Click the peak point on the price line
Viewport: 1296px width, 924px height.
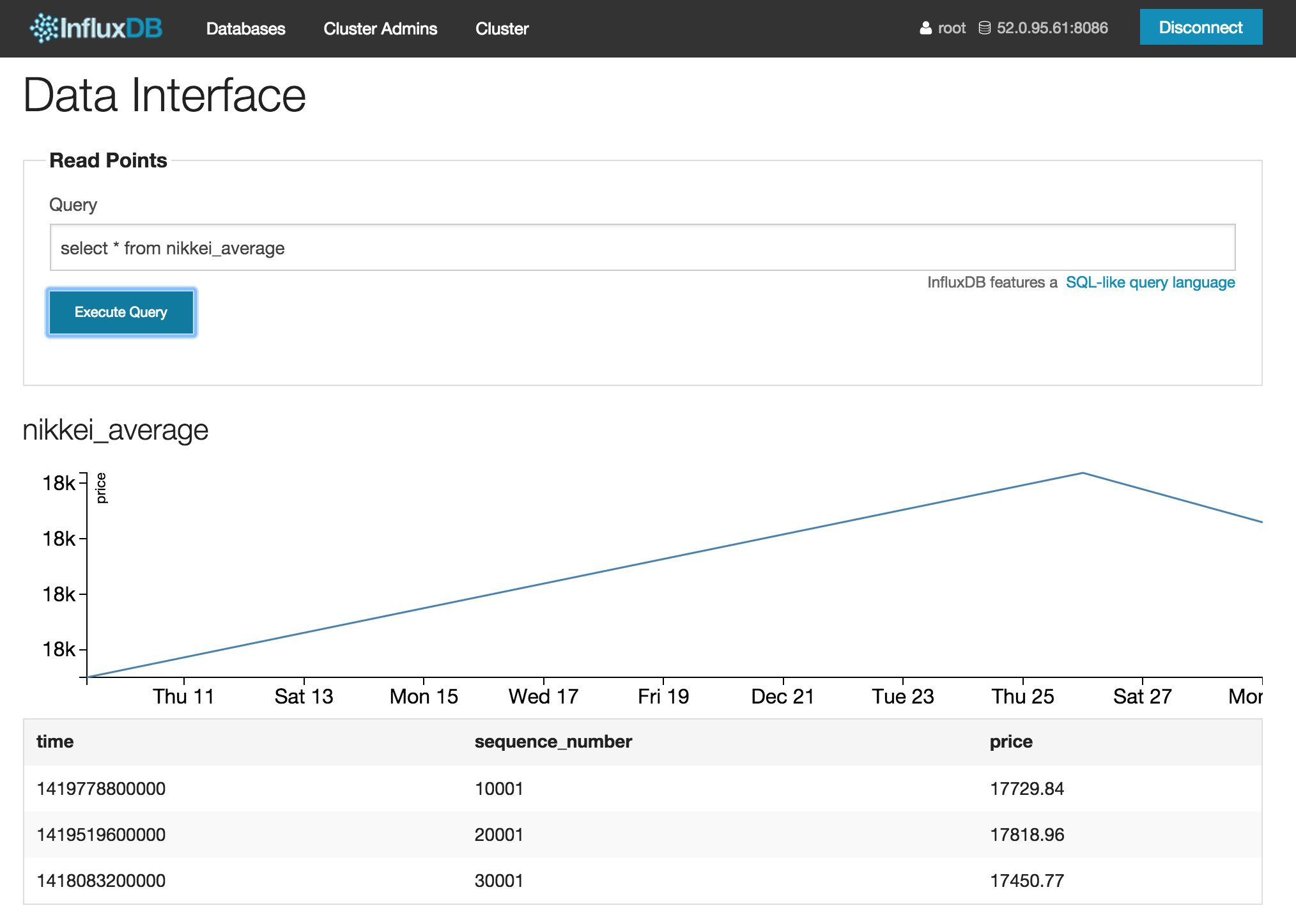point(1083,473)
